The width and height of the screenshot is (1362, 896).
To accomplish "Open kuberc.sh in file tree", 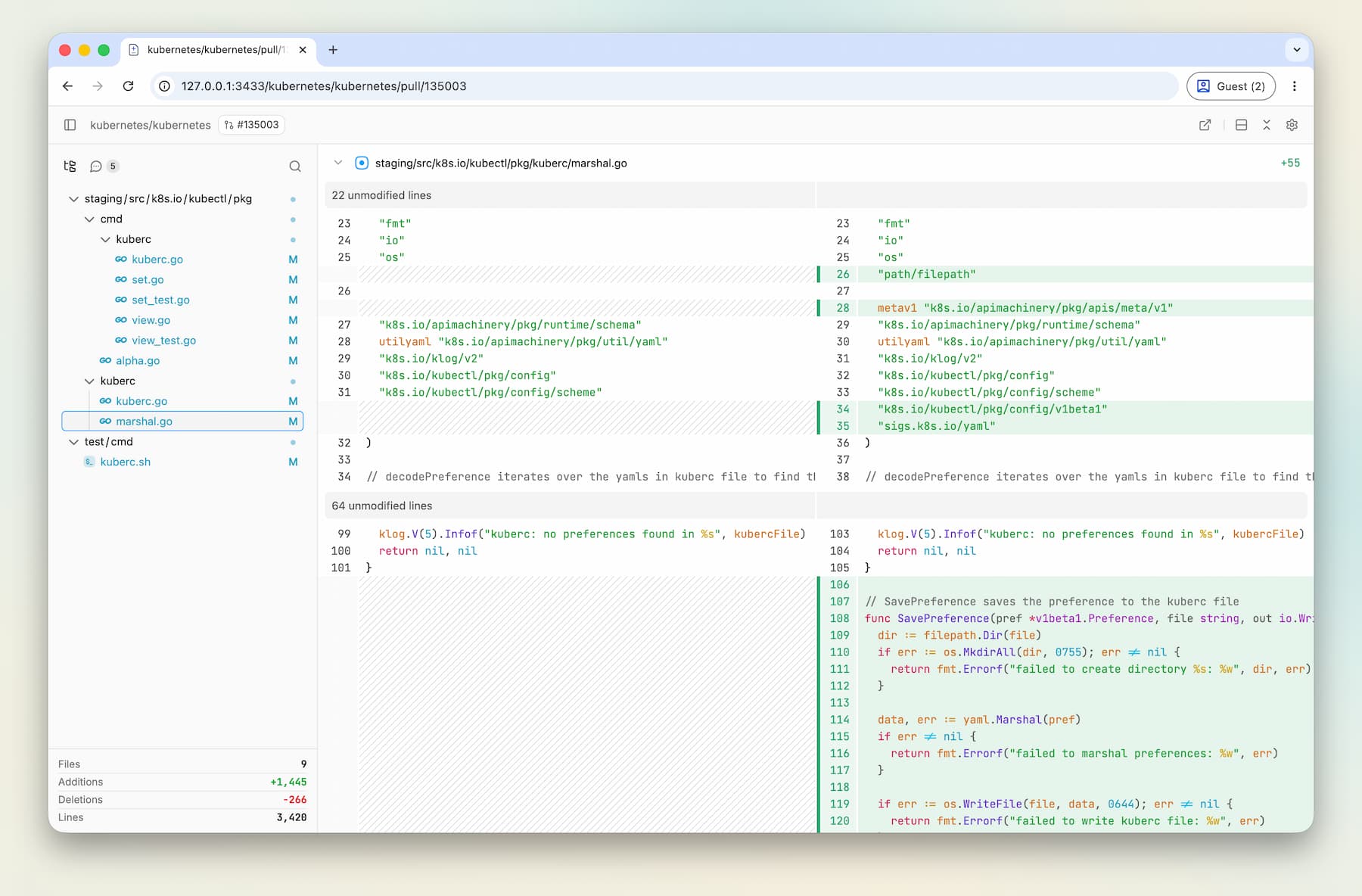I will point(126,462).
